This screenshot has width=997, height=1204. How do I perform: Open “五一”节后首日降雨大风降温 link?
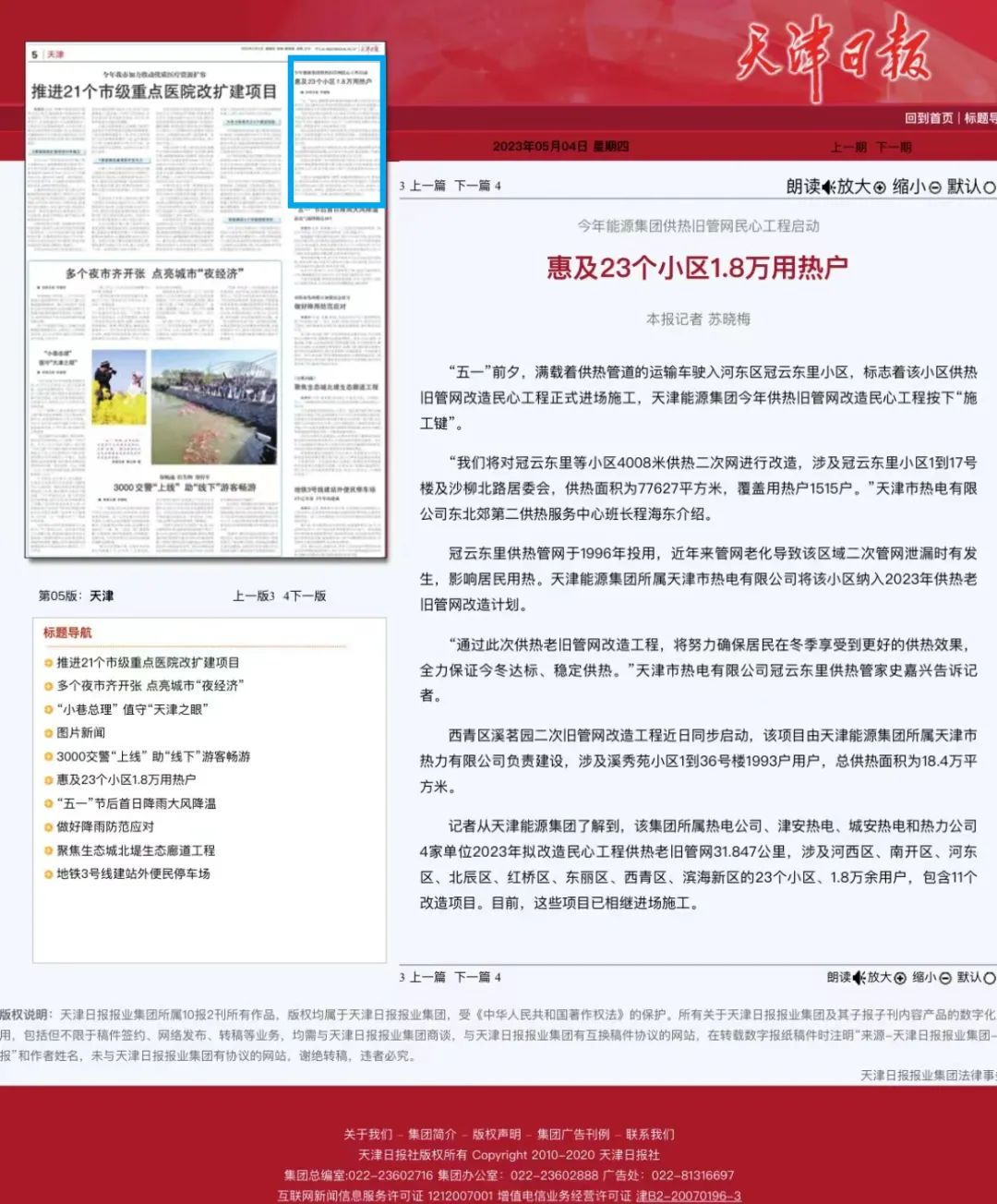136,803
